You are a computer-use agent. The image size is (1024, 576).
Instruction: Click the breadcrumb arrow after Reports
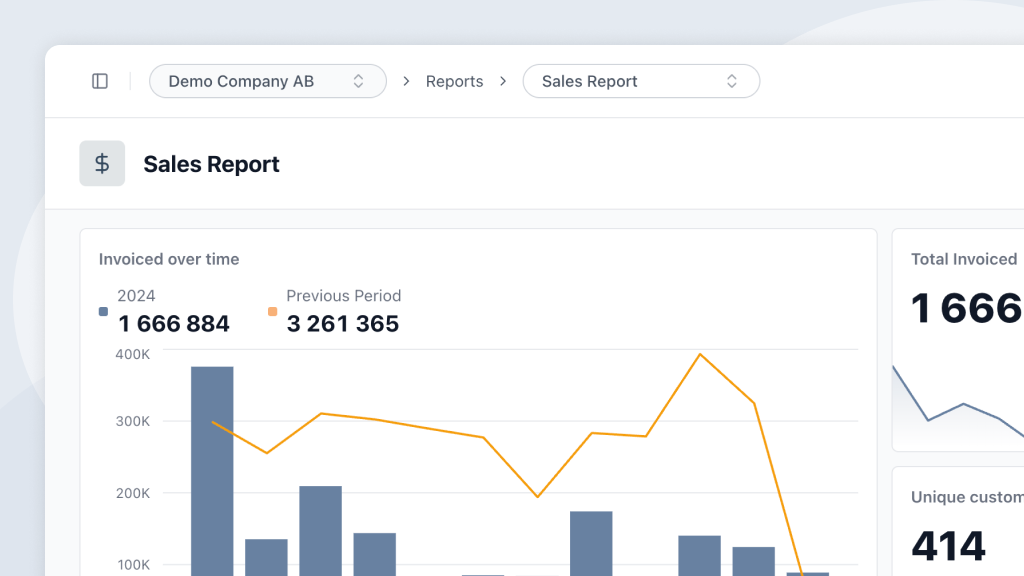pyautogui.click(x=505, y=81)
